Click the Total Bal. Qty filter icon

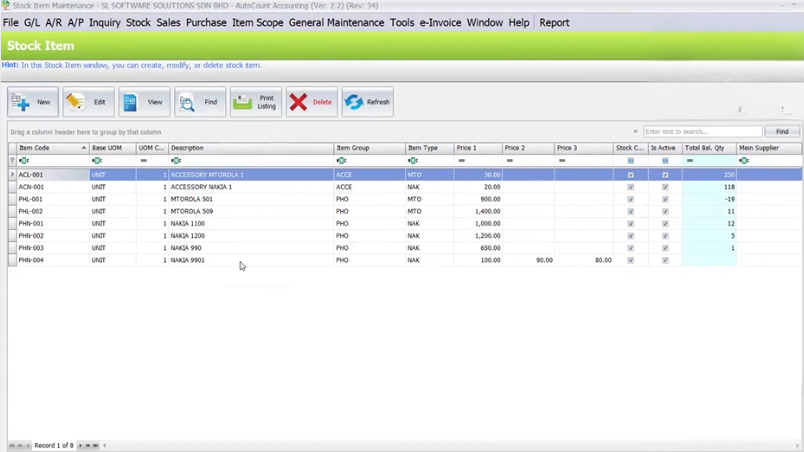[x=690, y=160]
